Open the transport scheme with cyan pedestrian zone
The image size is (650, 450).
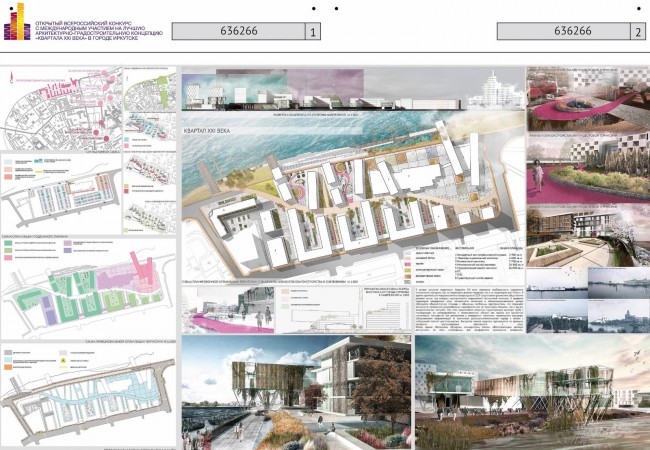click(88, 395)
